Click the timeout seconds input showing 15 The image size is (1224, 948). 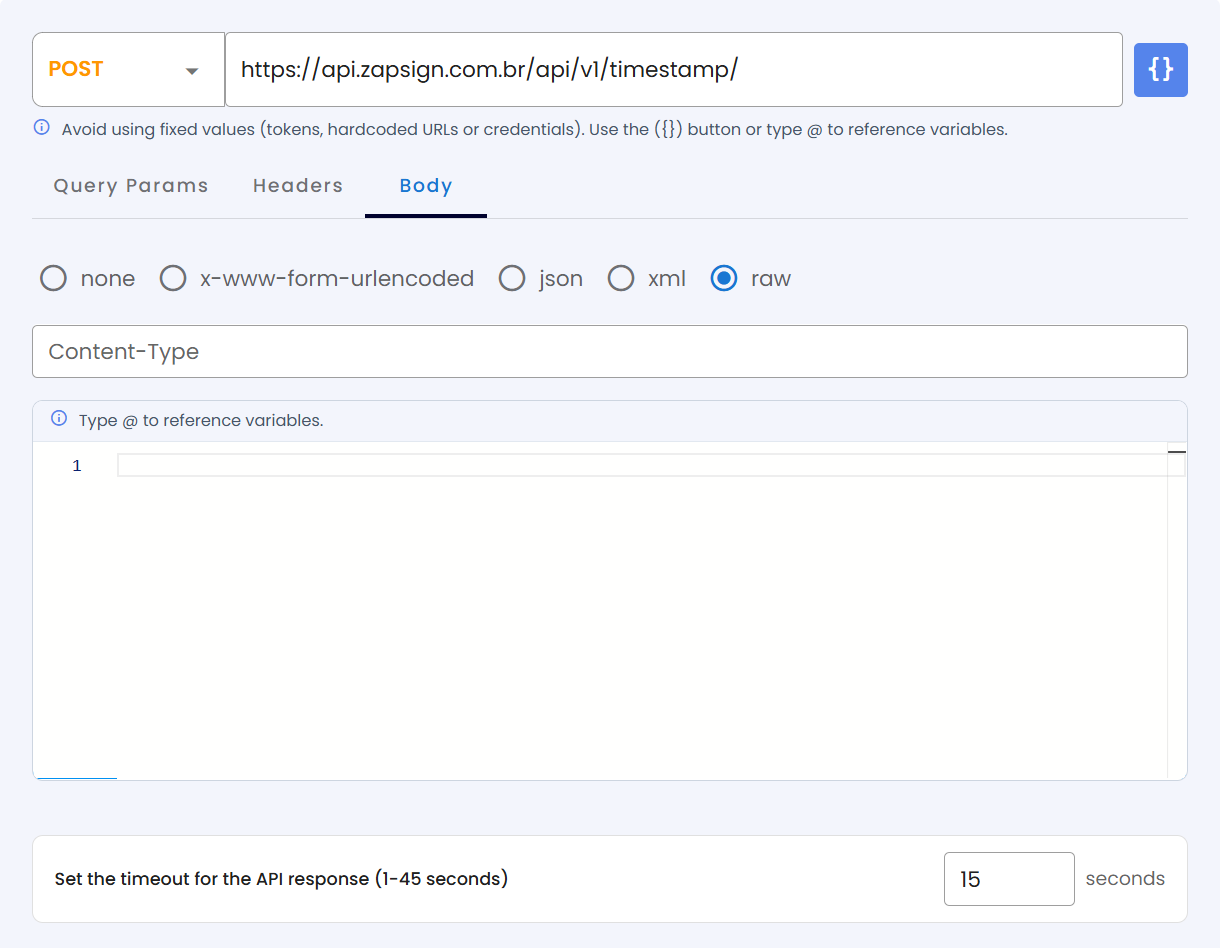tap(1009, 879)
